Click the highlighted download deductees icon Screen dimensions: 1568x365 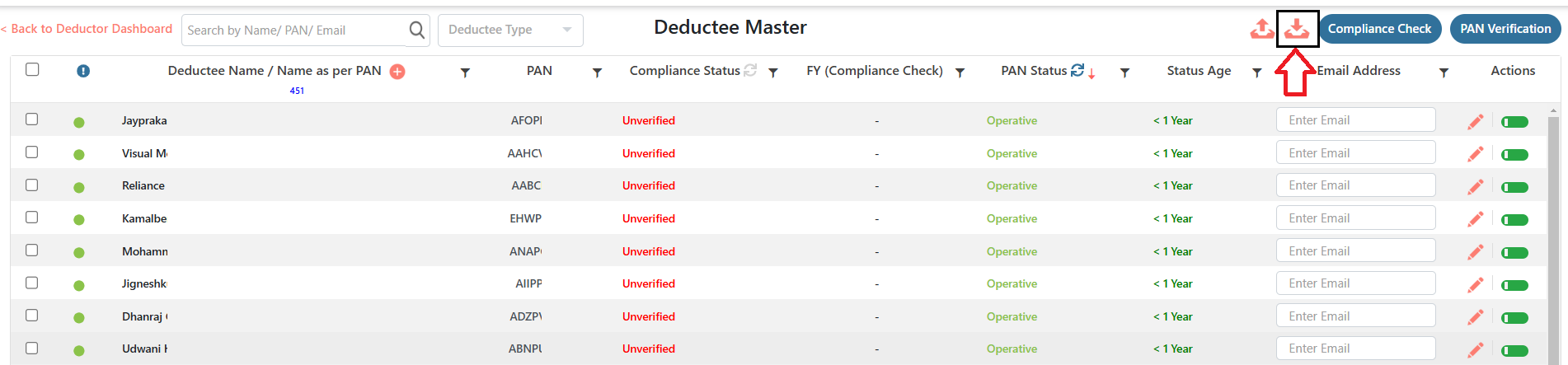tap(1297, 29)
